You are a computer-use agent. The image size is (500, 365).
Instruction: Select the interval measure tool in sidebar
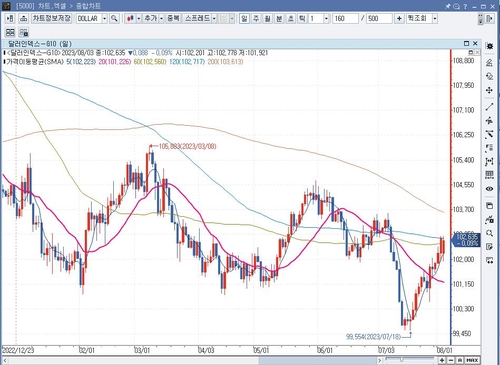(x=490, y=161)
